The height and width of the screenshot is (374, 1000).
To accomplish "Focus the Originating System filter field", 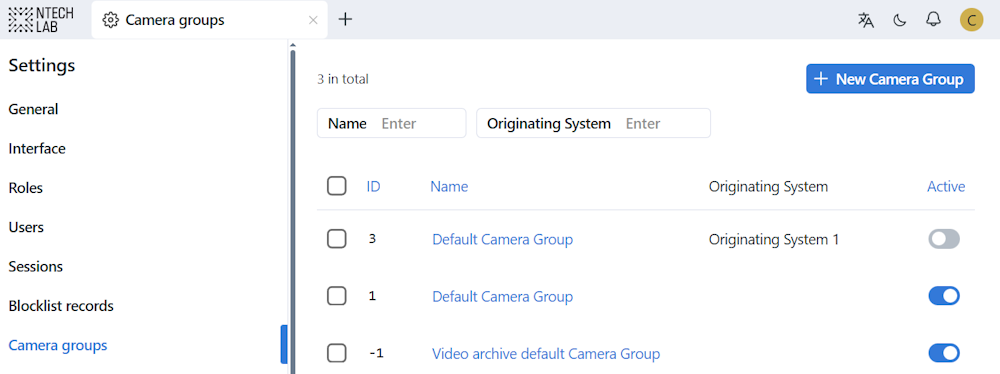I will point(593,123).
